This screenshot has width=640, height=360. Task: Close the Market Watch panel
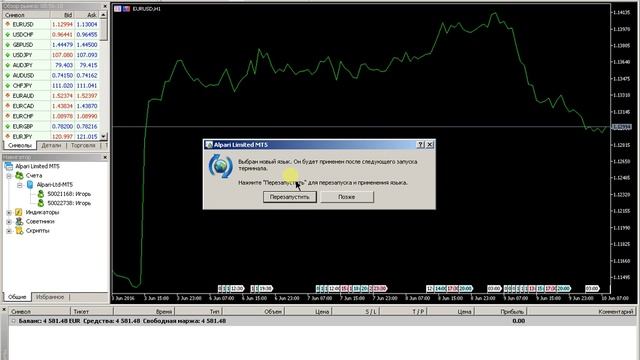(x=105, y=6)
